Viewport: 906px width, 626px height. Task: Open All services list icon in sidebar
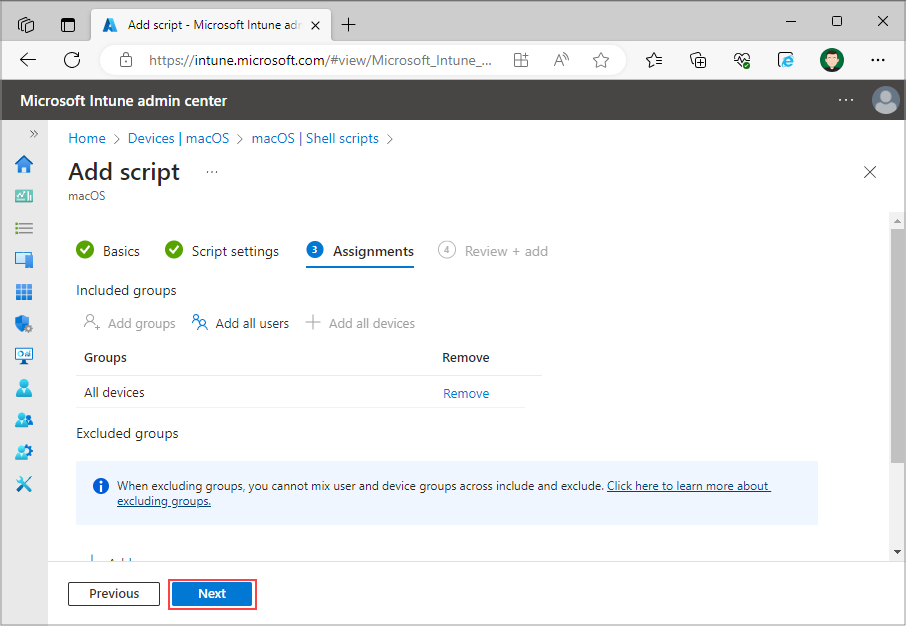click(24, 228)
